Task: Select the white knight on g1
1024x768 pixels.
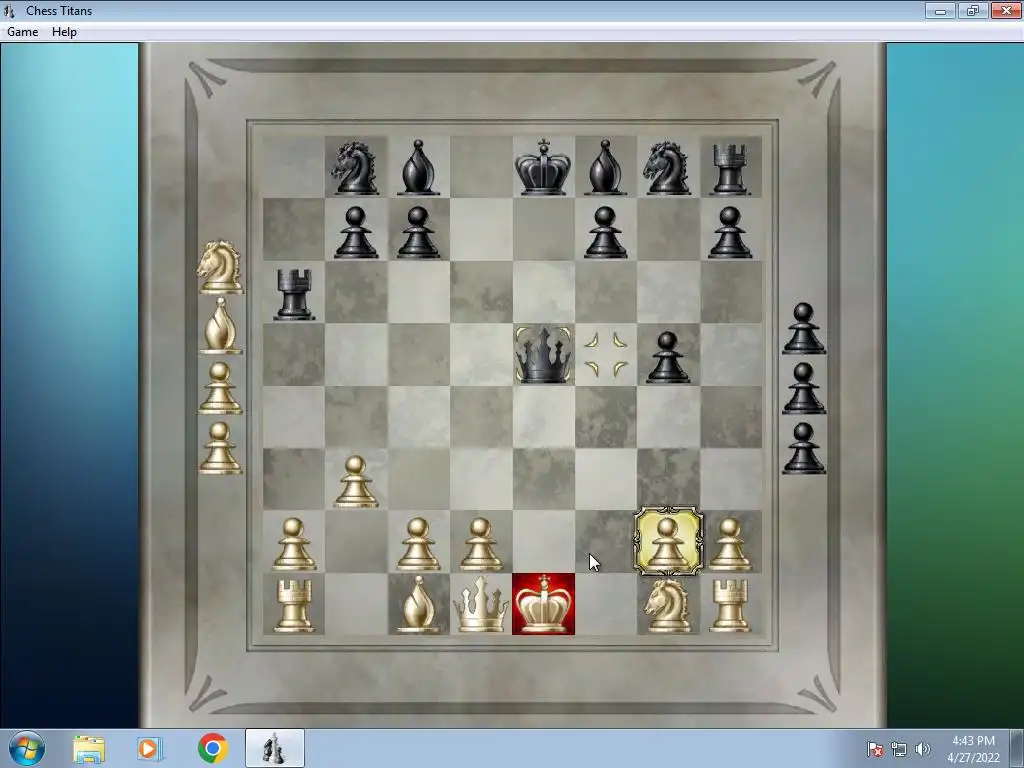Action: click(x=667, y=605)
